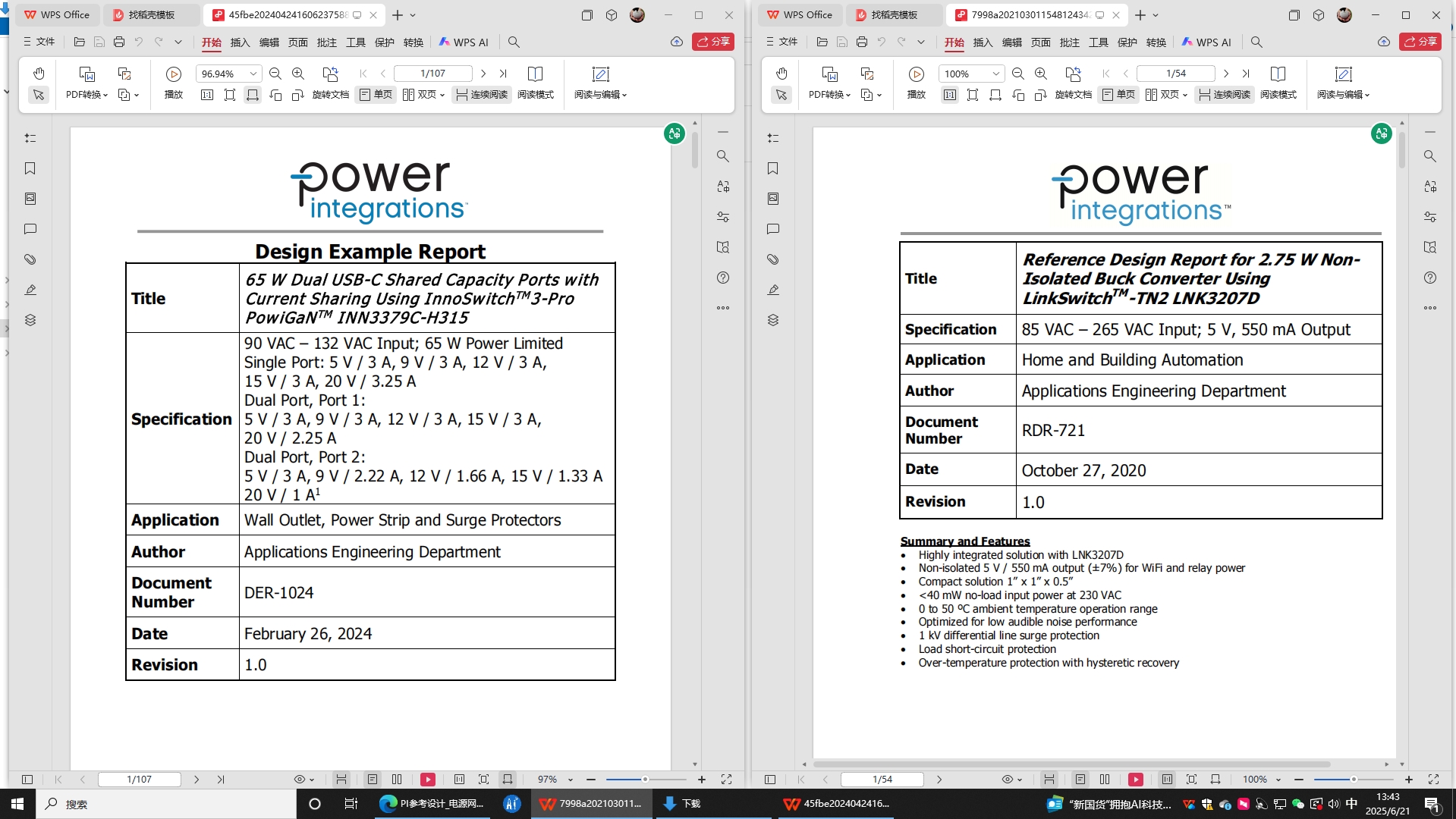This screenshot has width=1456, height=819.
Task: Click fit width icon in left toolbar
Action: tap(253, 95)
